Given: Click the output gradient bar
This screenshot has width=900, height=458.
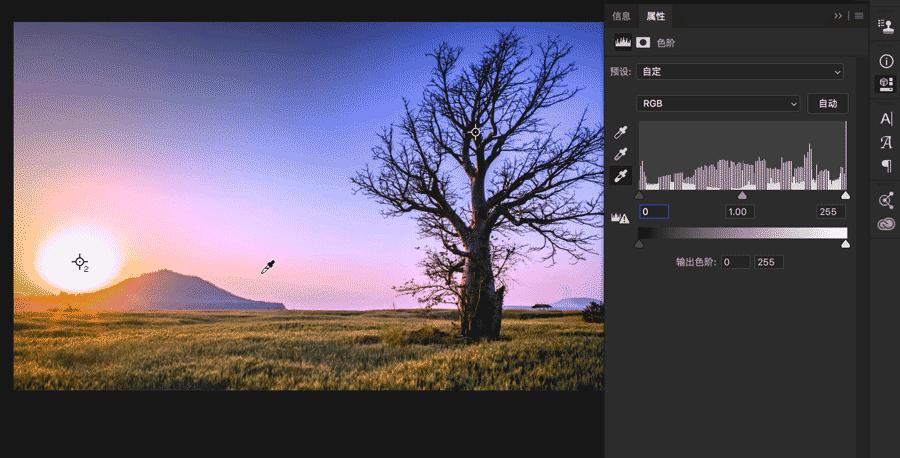Looking at the screenshot, I should click(743, 233).
